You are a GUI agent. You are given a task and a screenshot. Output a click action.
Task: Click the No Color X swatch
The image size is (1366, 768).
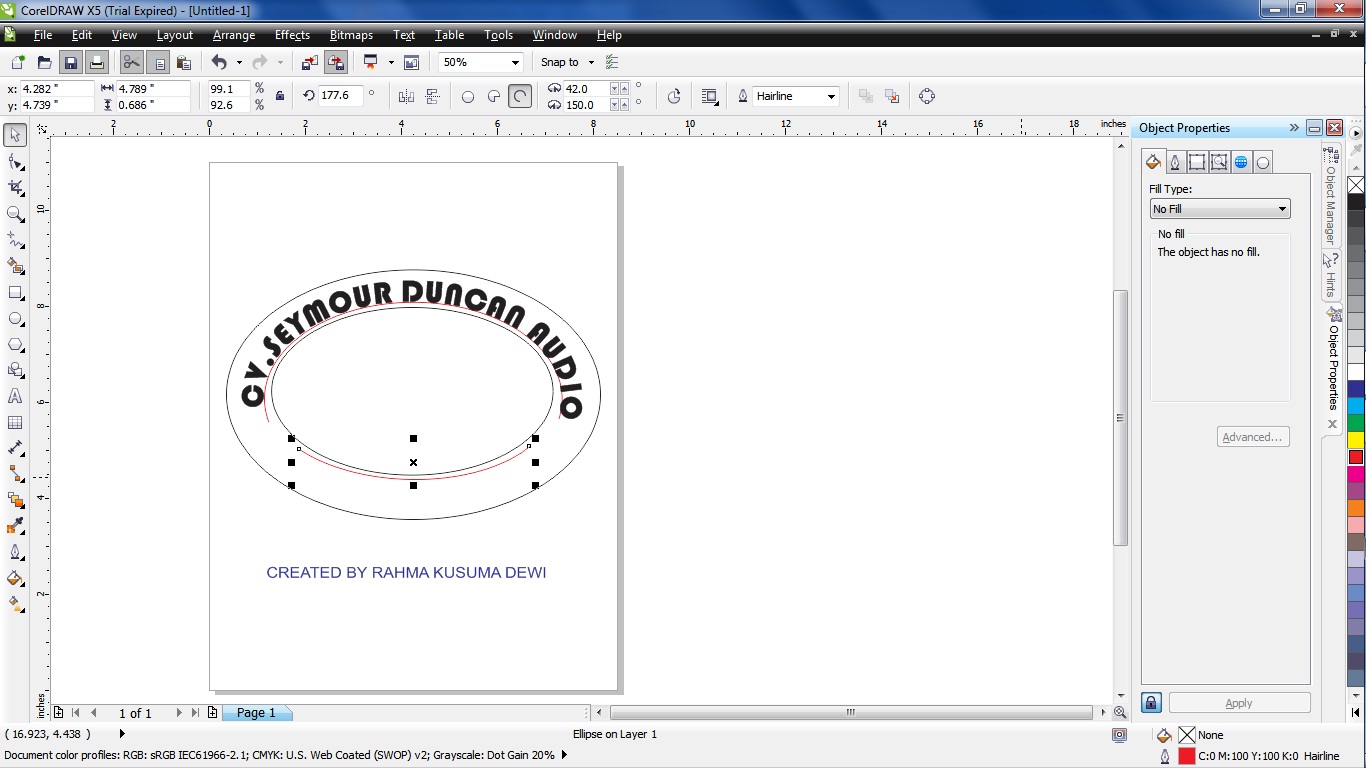(x=1356, y=185)
